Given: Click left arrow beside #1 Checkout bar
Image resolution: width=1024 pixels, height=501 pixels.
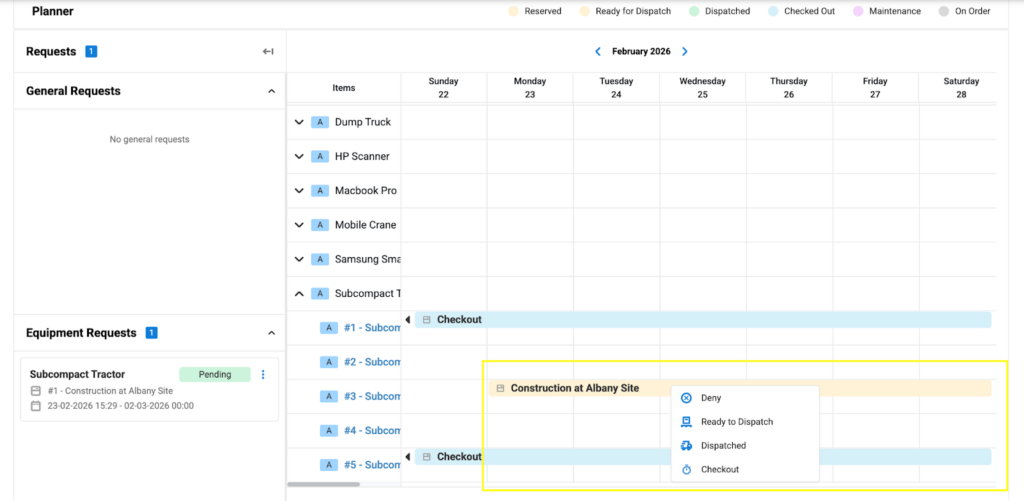Looking at the screenshot, I should click(408, 320).
